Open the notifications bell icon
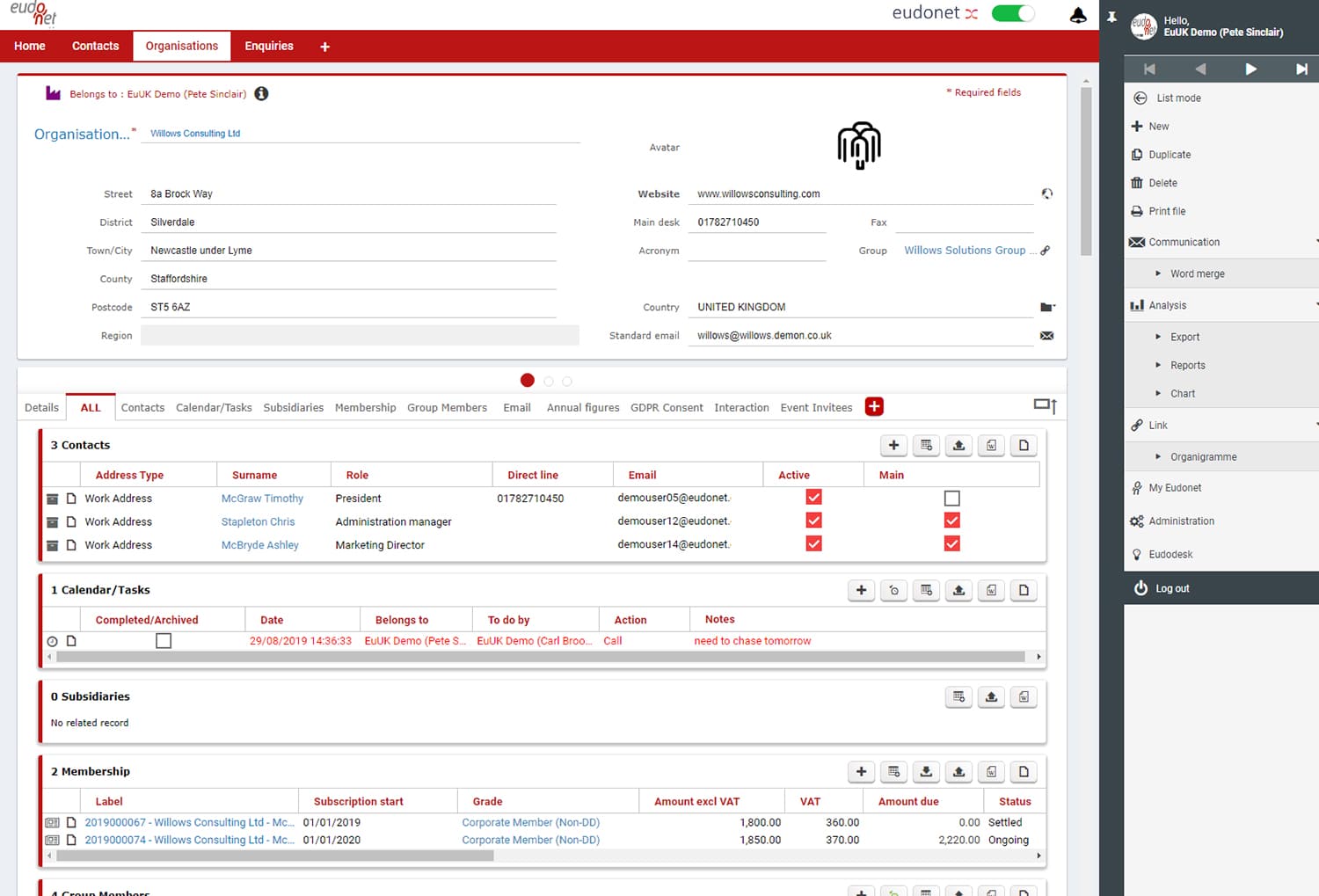The image size is (1319, 896). tap(1077, 15)
